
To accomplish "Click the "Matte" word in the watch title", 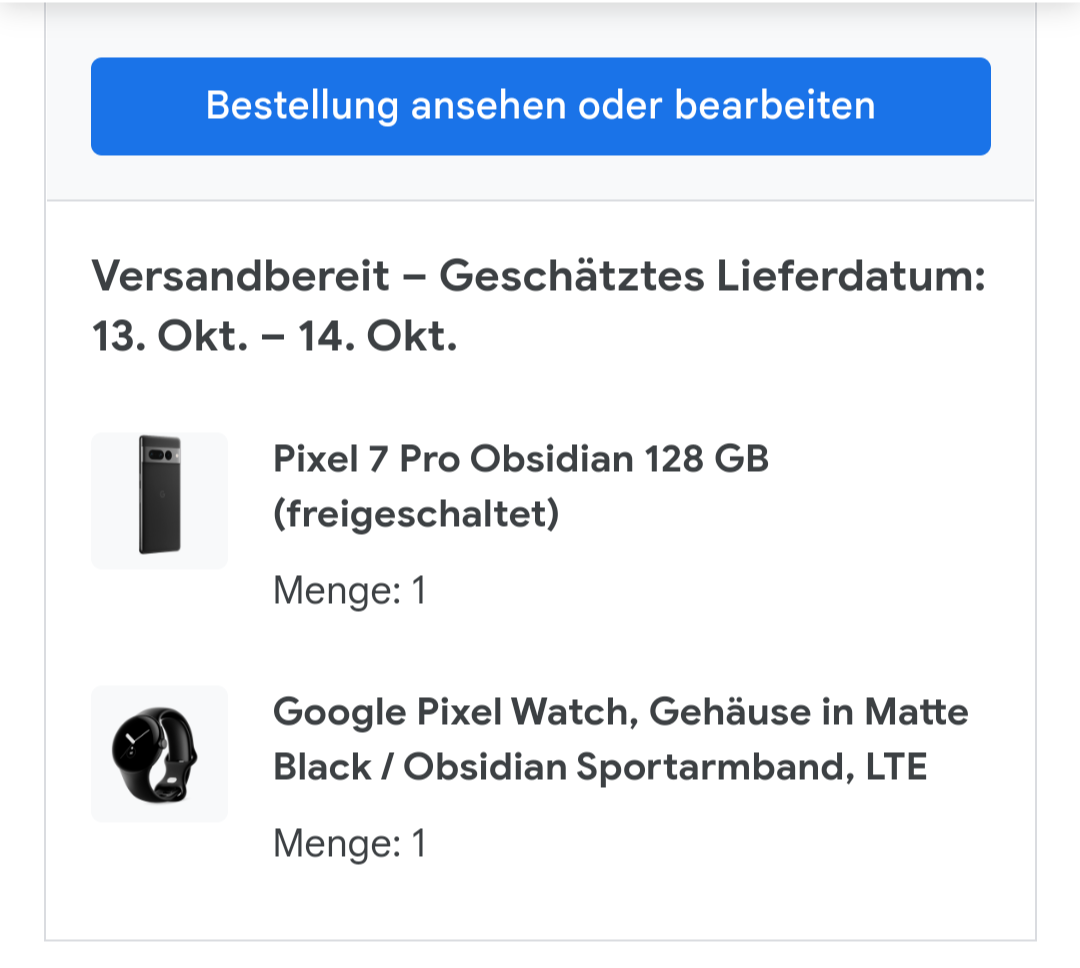I will pos(917,712).
